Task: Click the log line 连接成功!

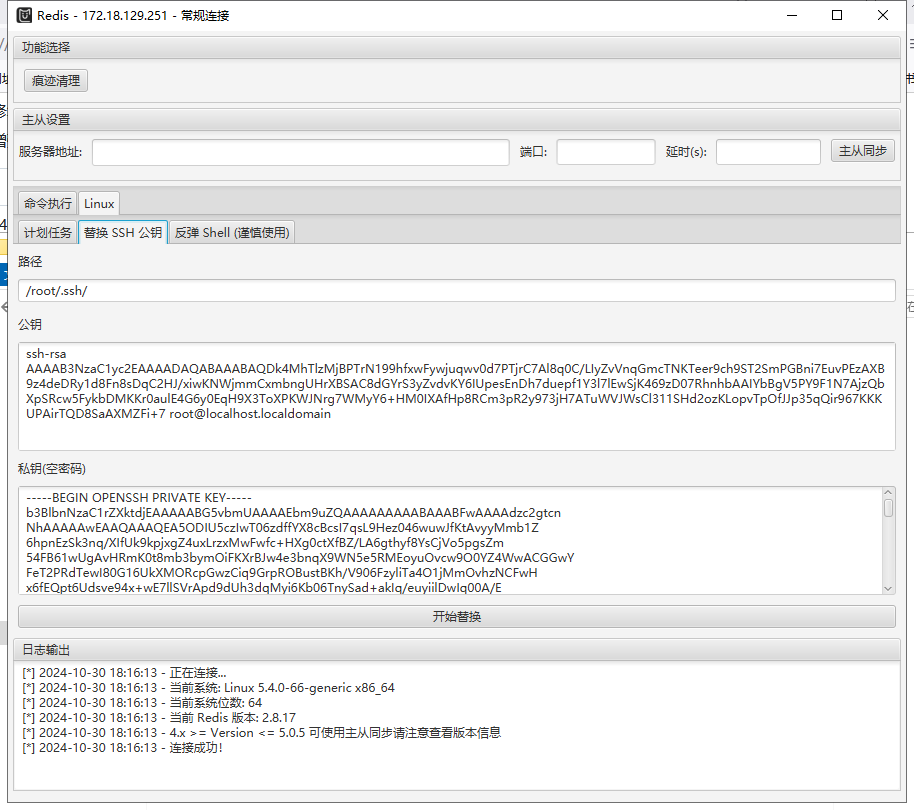Action: pos(122,748)
